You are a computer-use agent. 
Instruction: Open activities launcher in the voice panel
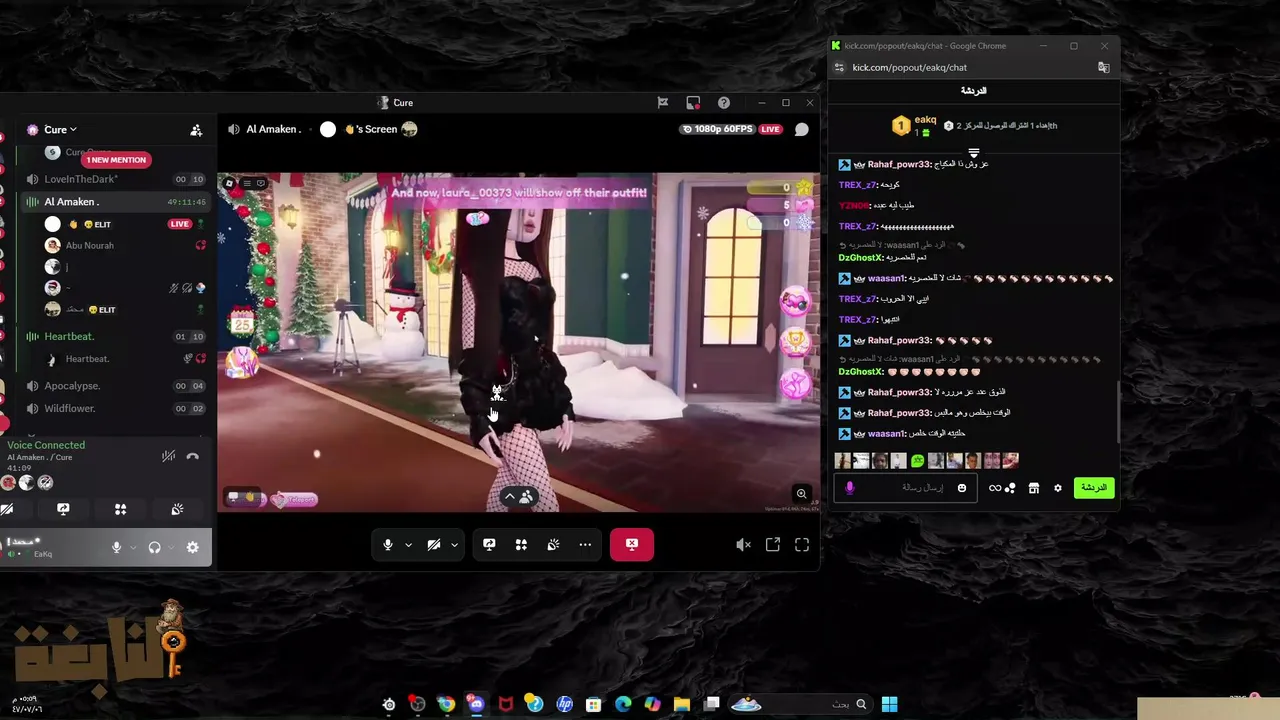pos(120,509)
